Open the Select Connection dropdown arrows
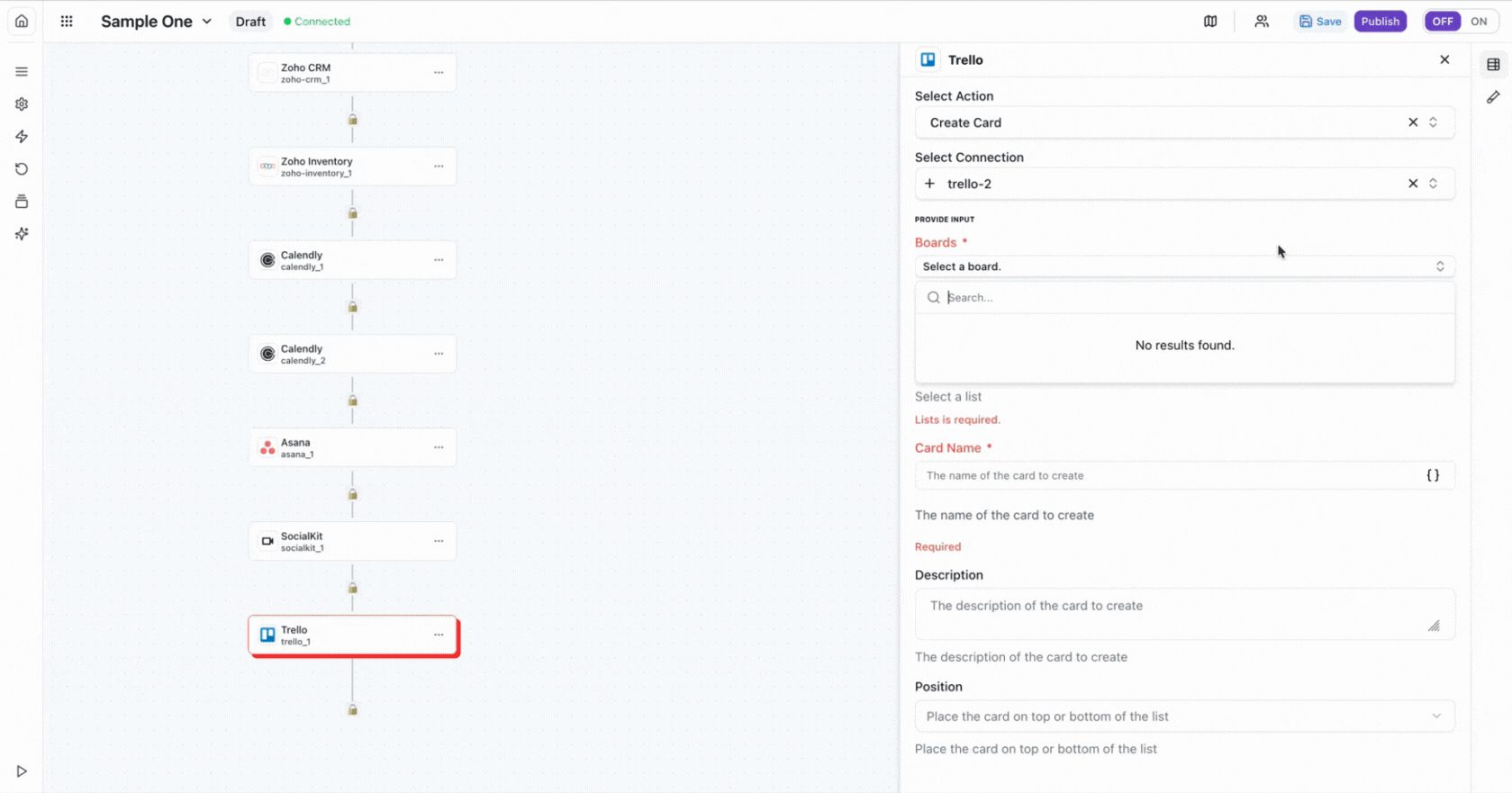Screen dimensions: 1512x793 tap(1433, 184)
